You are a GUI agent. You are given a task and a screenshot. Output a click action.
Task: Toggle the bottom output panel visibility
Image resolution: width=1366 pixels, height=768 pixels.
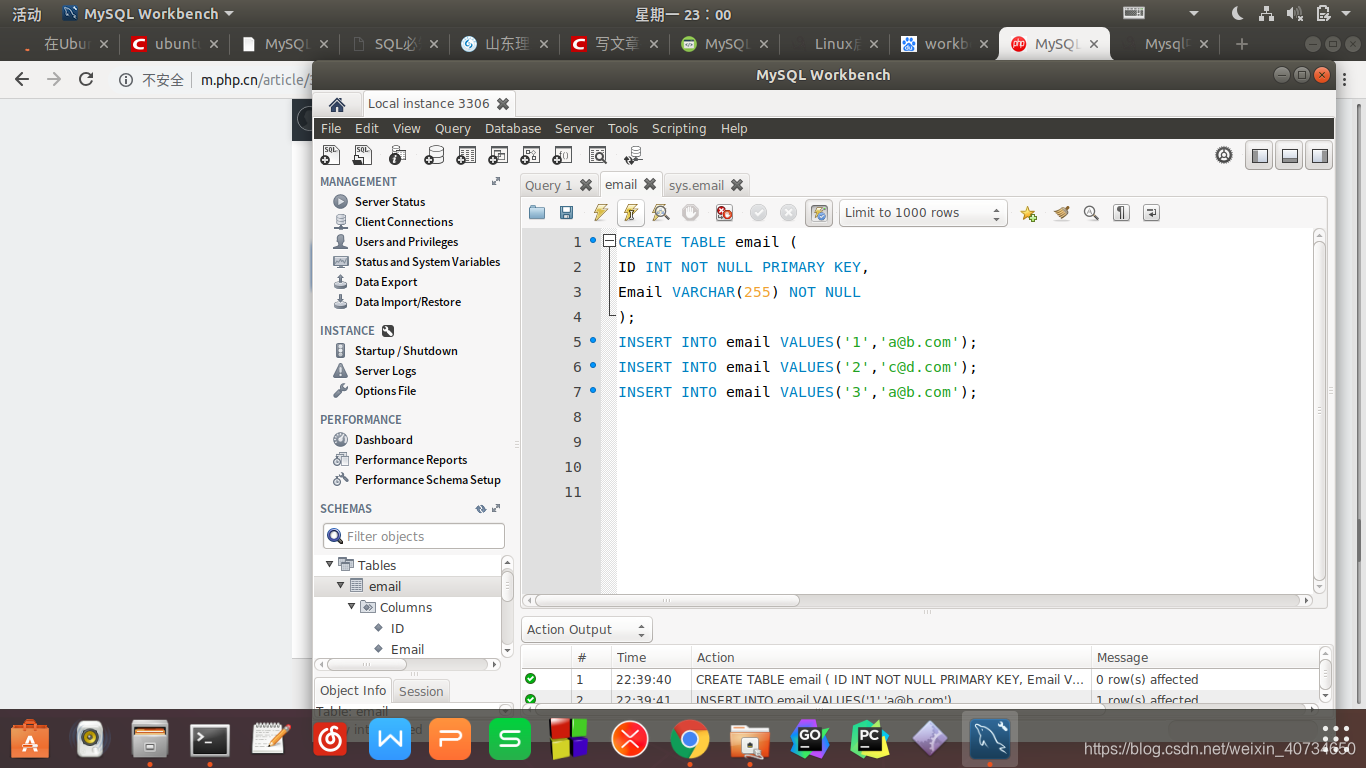pyautogui.click(x=1290, y=155)
